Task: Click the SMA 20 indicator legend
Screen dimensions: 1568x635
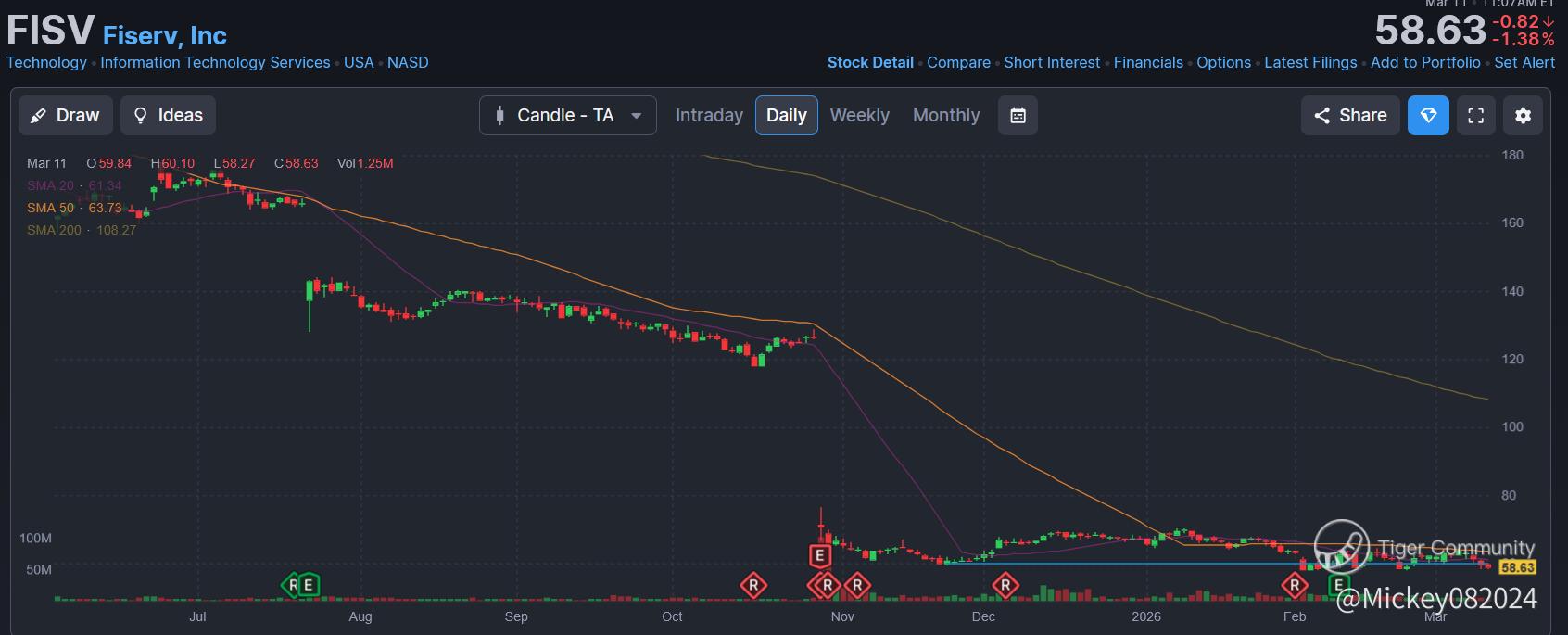Action: tap(74, 185)
